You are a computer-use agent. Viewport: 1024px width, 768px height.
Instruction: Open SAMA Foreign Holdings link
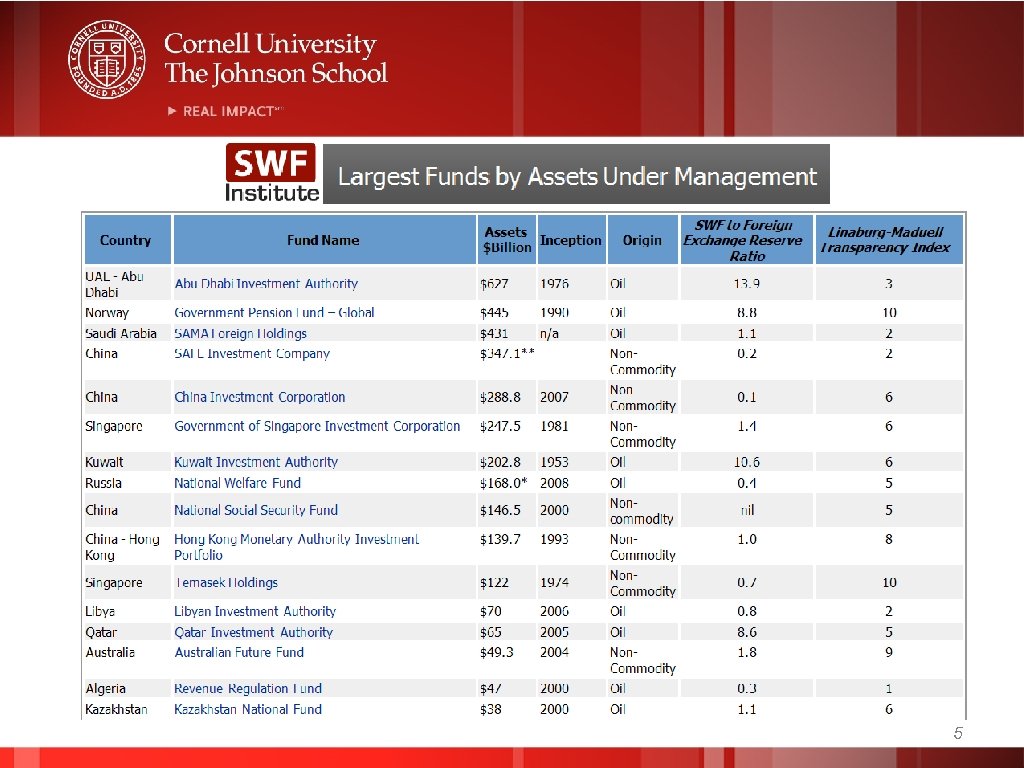coord(240,333)
